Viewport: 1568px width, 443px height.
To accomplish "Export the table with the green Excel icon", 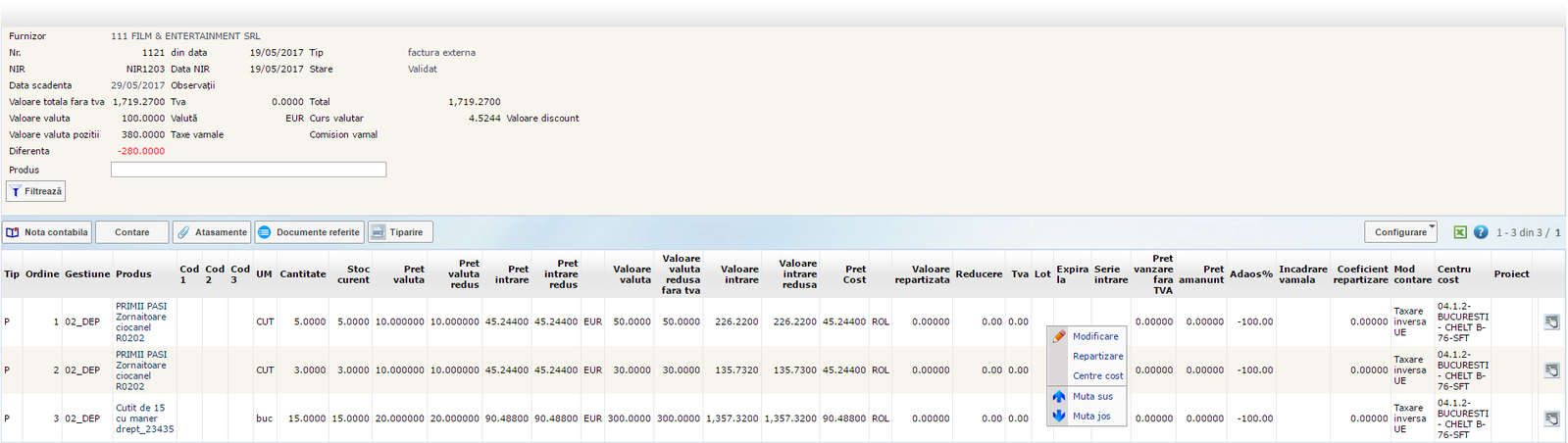I will click(1460, 232).
